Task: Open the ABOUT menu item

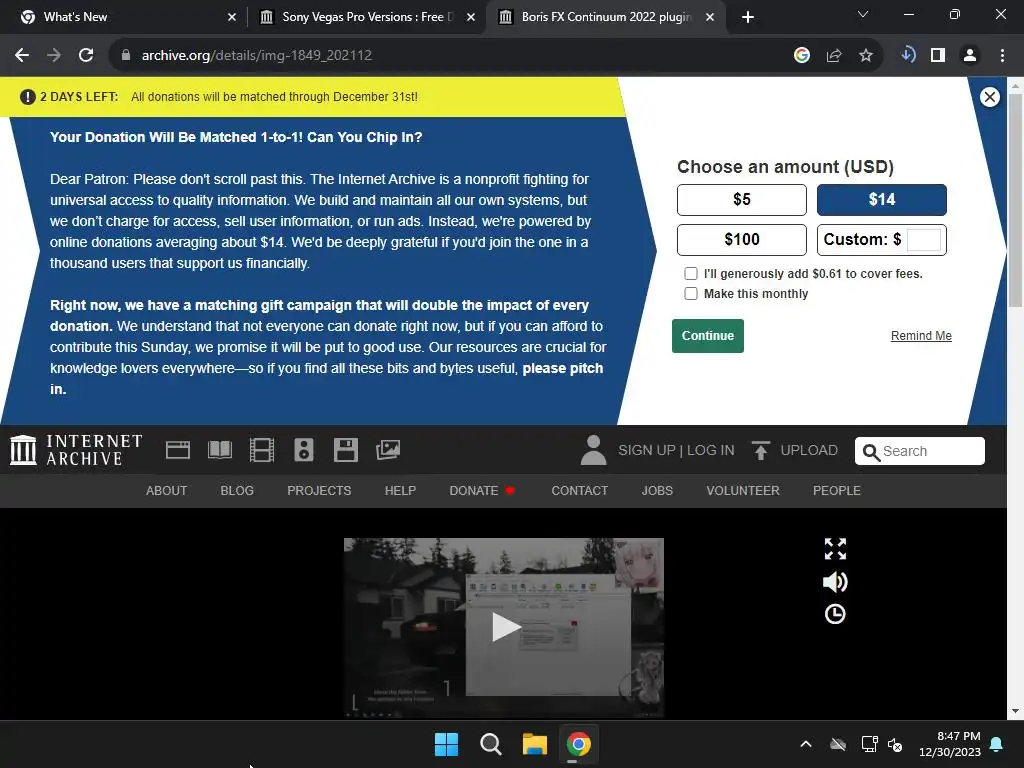Action: tap(167, 490)
